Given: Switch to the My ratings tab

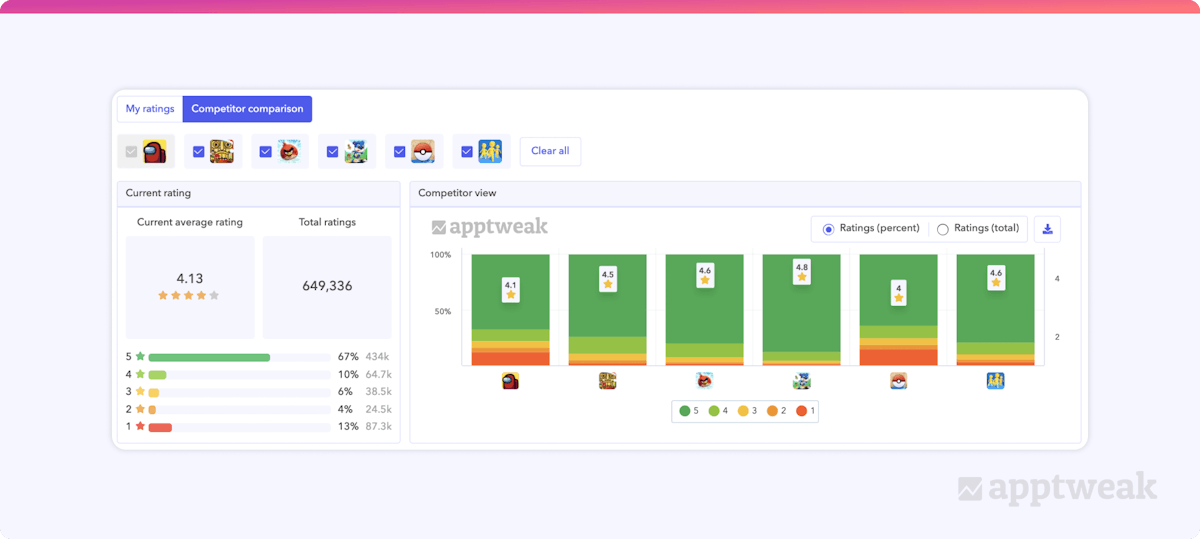Looking at the screenshot, I should (x=149, y=109).
